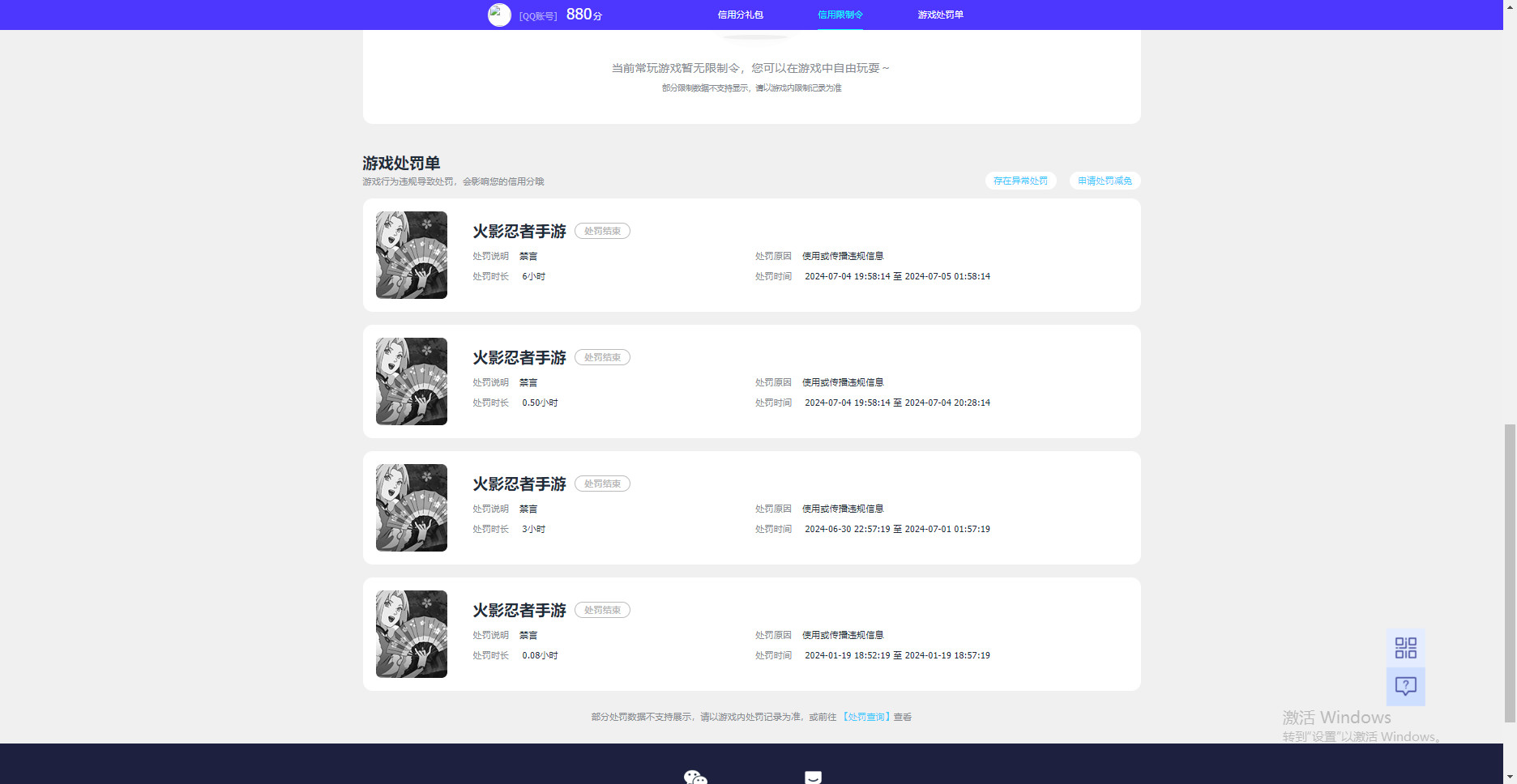1517x784 pixels.
Task: Click time range ending 2024-07-05 01:58:14
Action: [x=897, y=276]
